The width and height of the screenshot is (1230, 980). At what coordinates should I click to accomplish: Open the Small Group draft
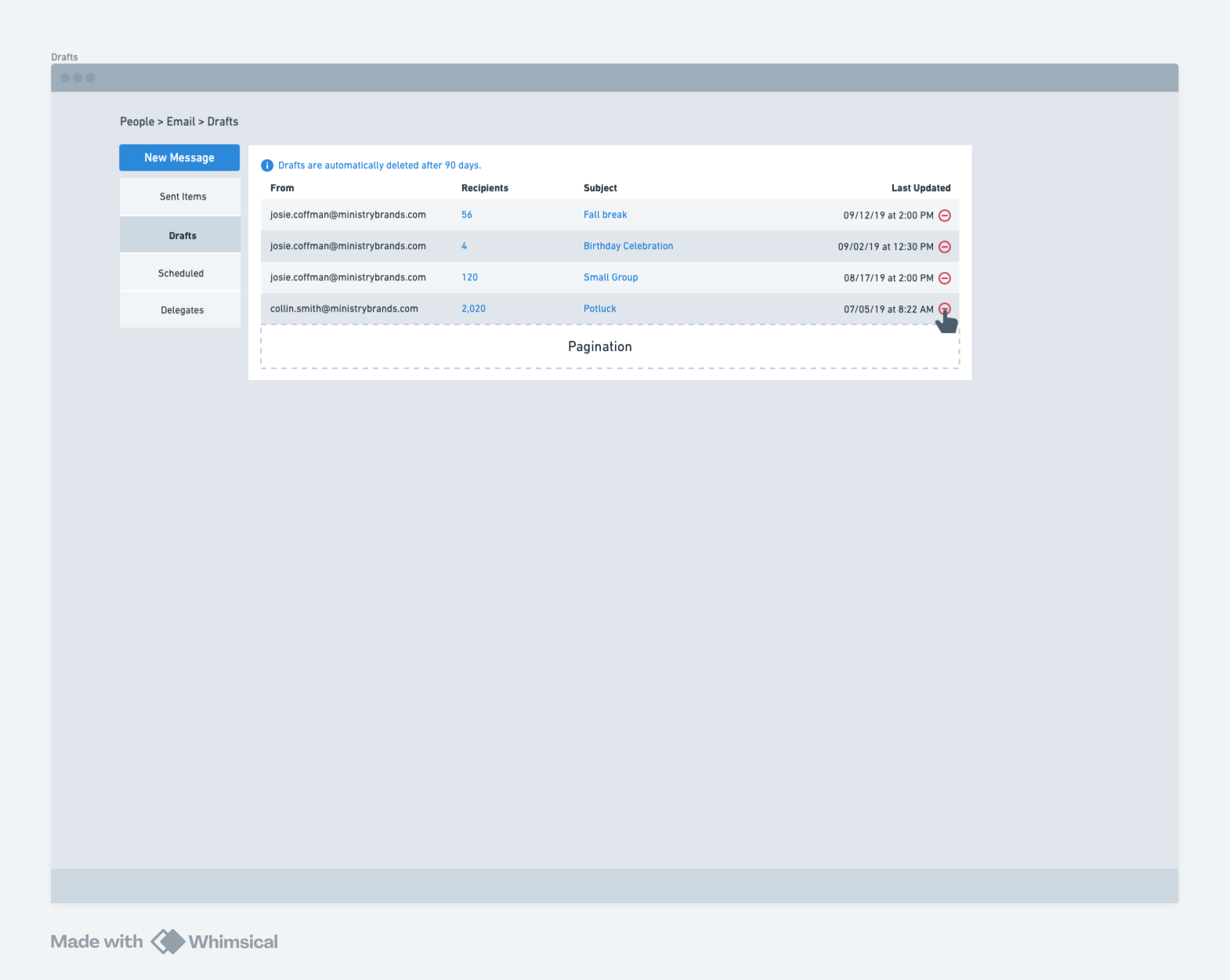[x=610, y=277]
